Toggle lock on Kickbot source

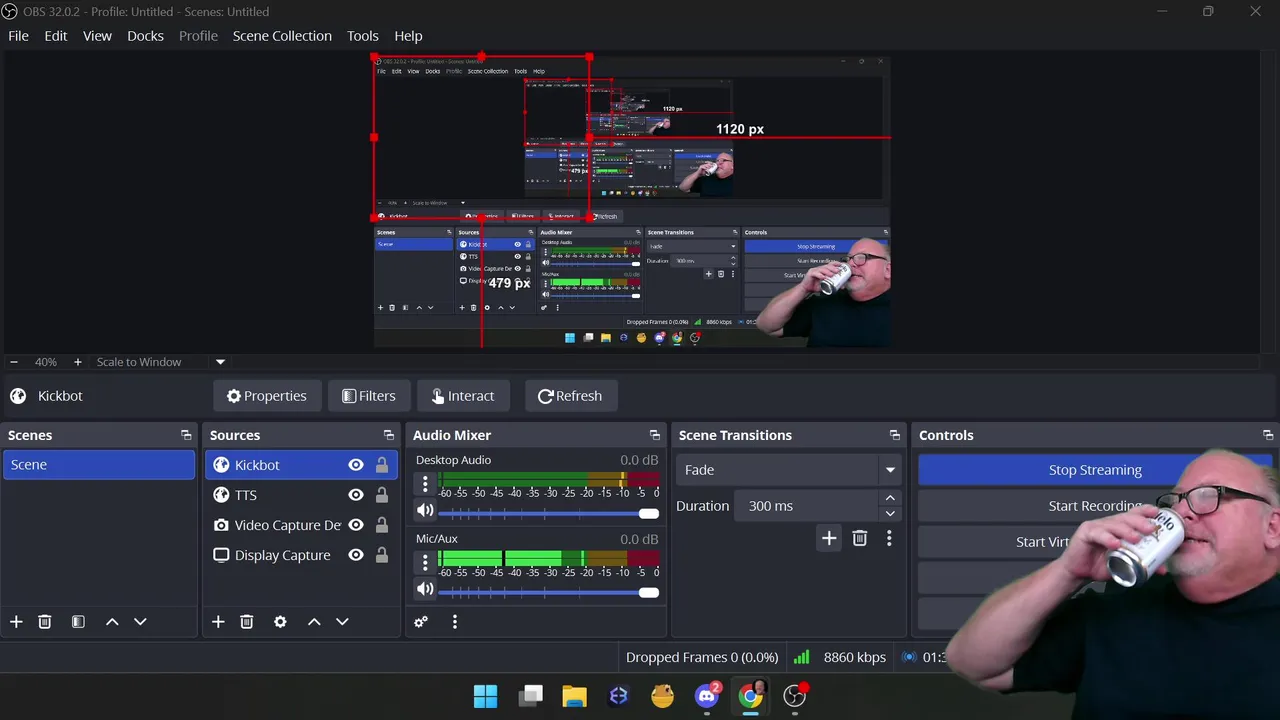pyautogui.click(x=382, y=465)
